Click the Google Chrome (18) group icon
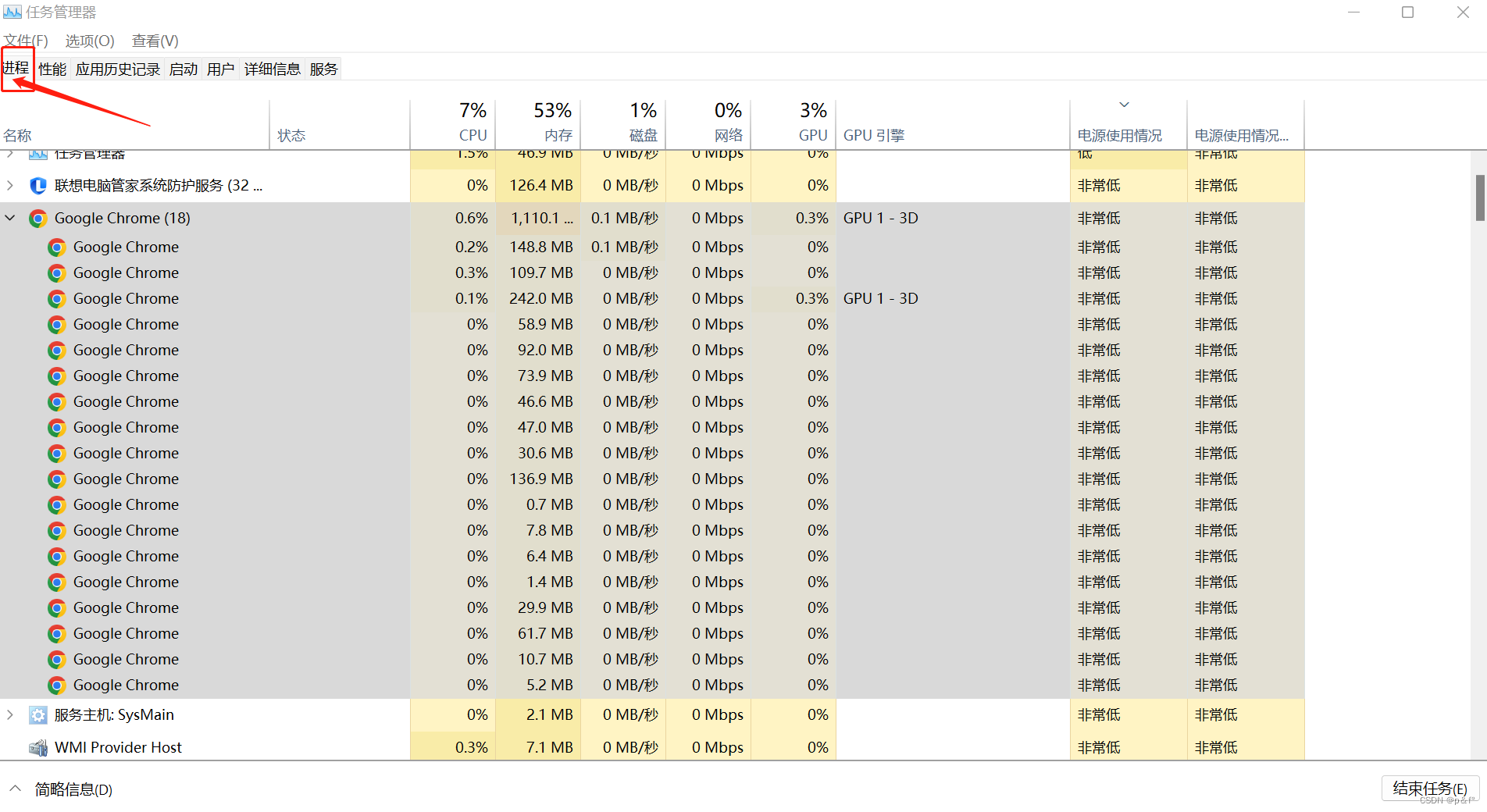1487x812 pixels. tap(37, 219)
